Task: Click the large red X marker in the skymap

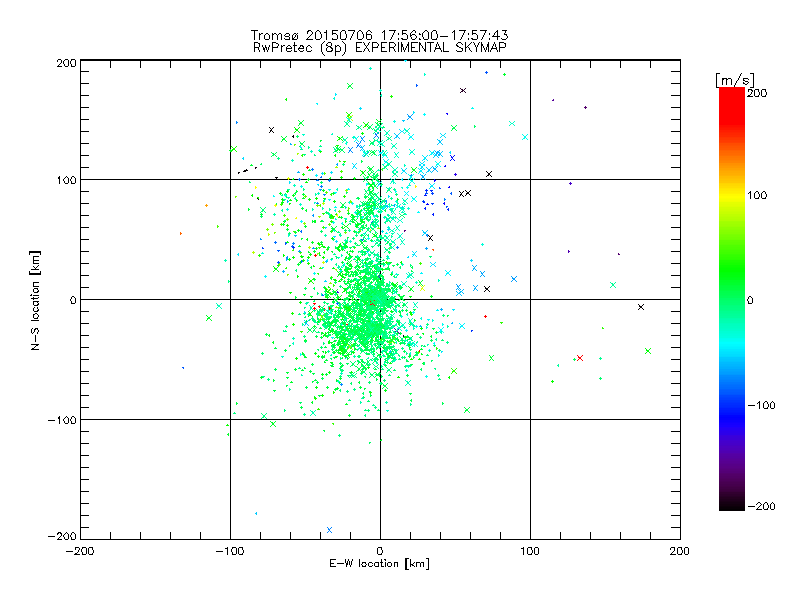Action: [580, 358]
